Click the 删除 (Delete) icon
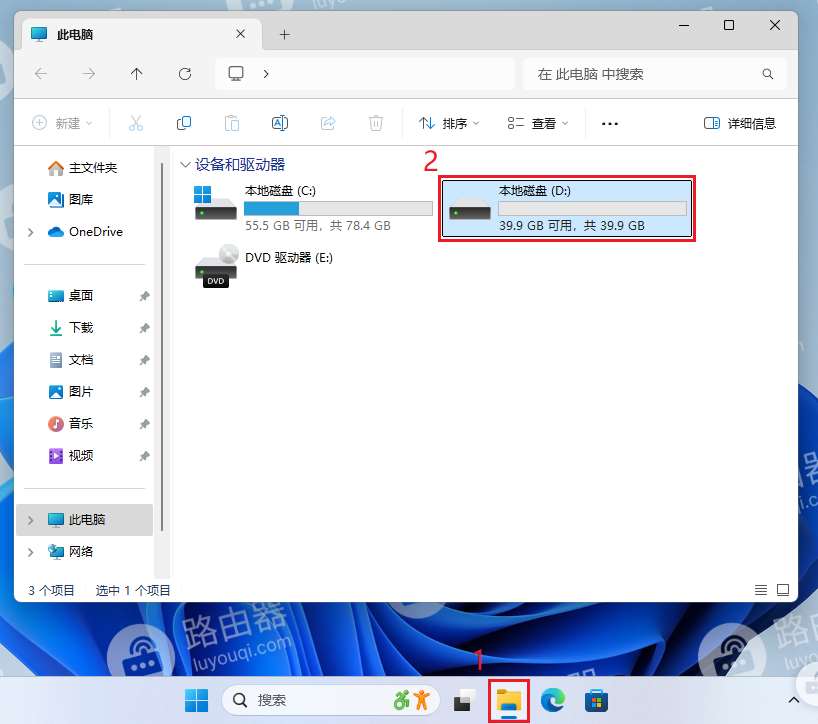The height and width of the screenshot is (724, 818). tap(375, 122)
